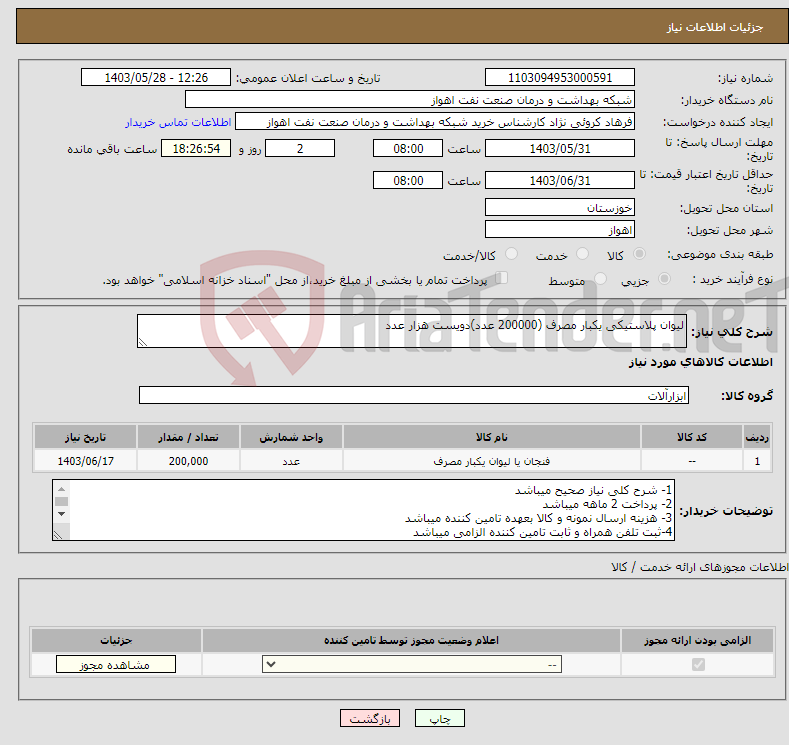Click the جزئیات اطلاعات نیاز page title
The height and width of the screenshot is (745, 789).
click(715, 27)
